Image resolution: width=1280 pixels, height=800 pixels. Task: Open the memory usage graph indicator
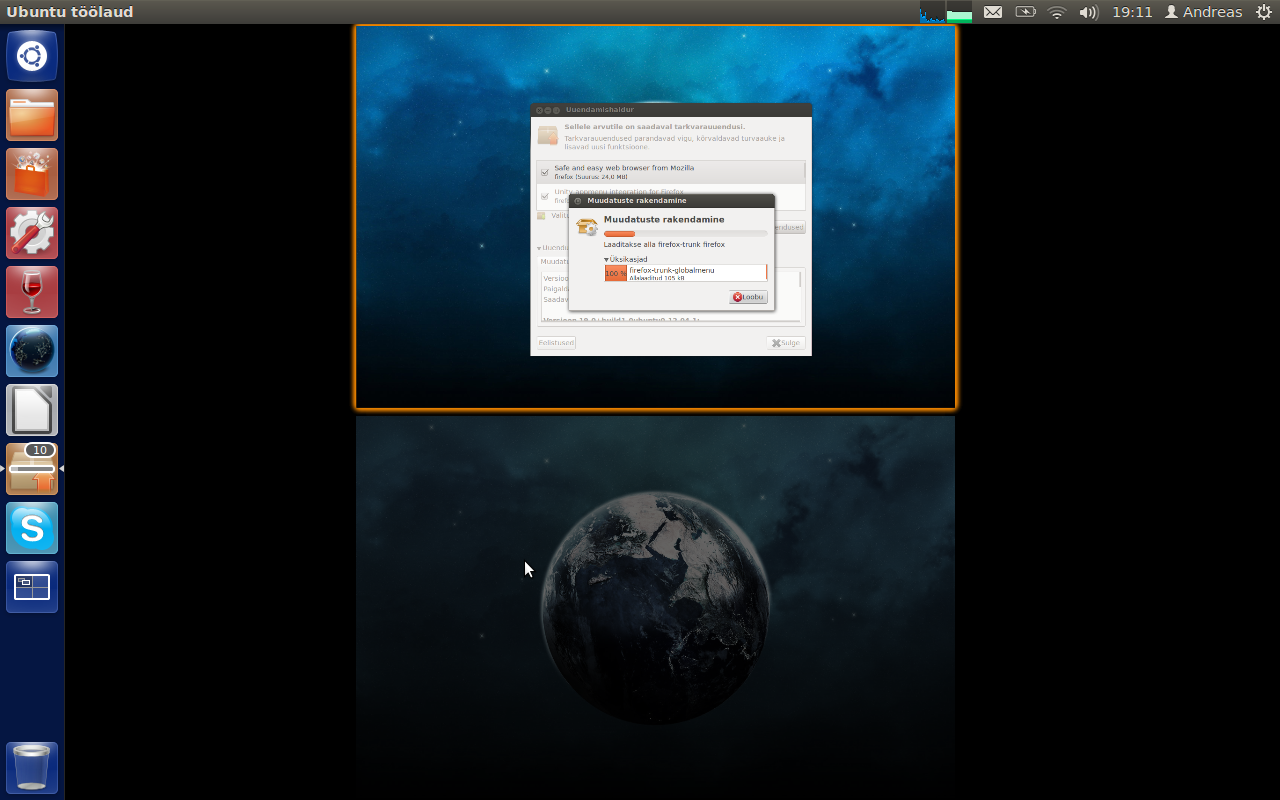(x=959, y=12)
